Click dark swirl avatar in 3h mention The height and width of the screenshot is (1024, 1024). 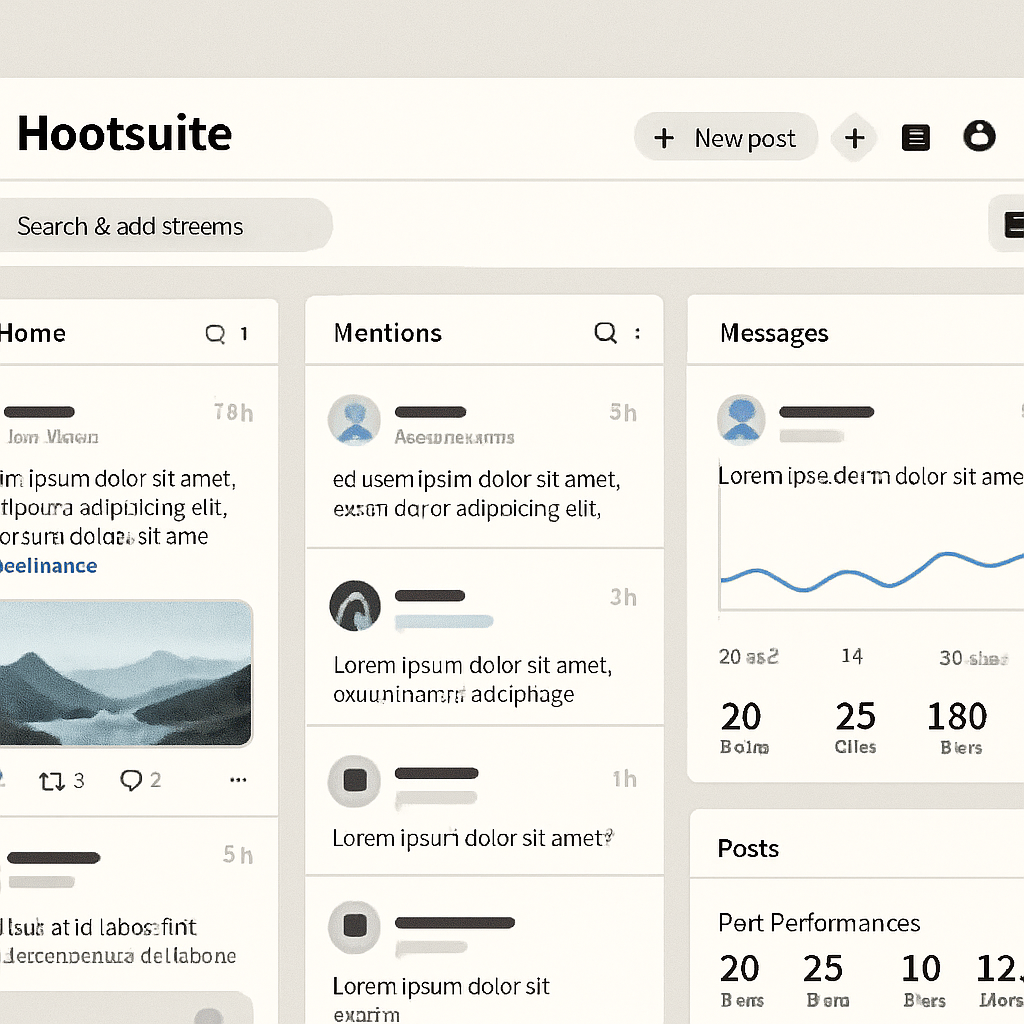355,605
